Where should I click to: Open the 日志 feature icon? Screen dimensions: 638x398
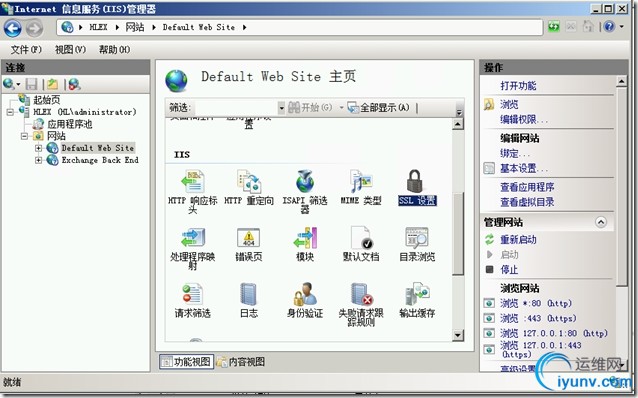point(249,294)
